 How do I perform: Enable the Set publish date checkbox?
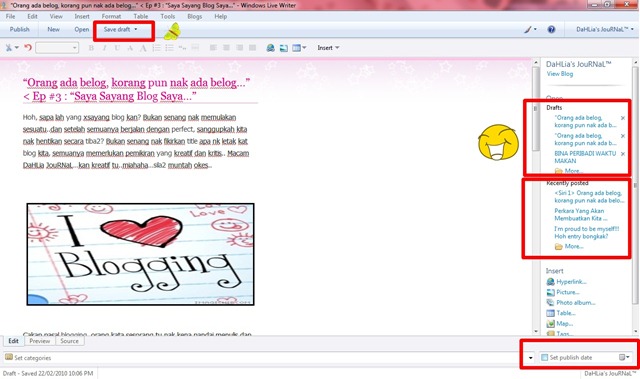[544, 357]
